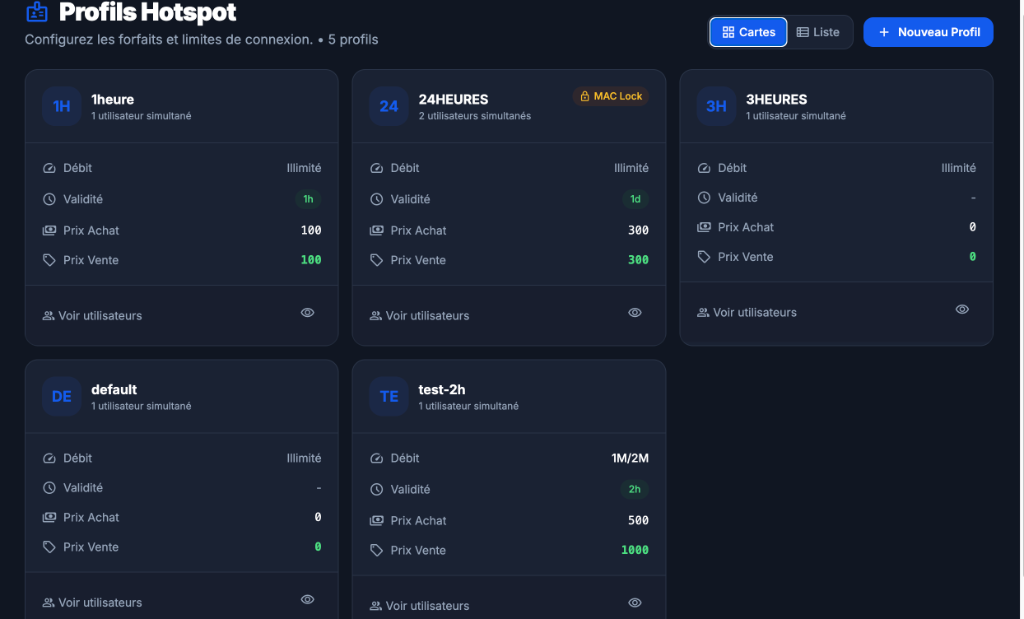The image size is (1024, 619).
Task: Click the DE avatar badge on default card
Action: 62,396
